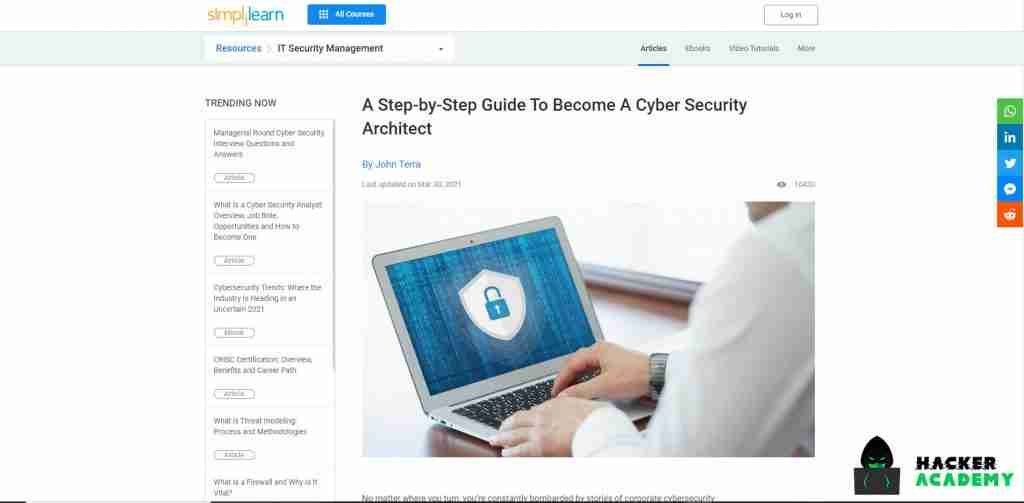
Task: Open the All Courses menu
Action: 347,14
